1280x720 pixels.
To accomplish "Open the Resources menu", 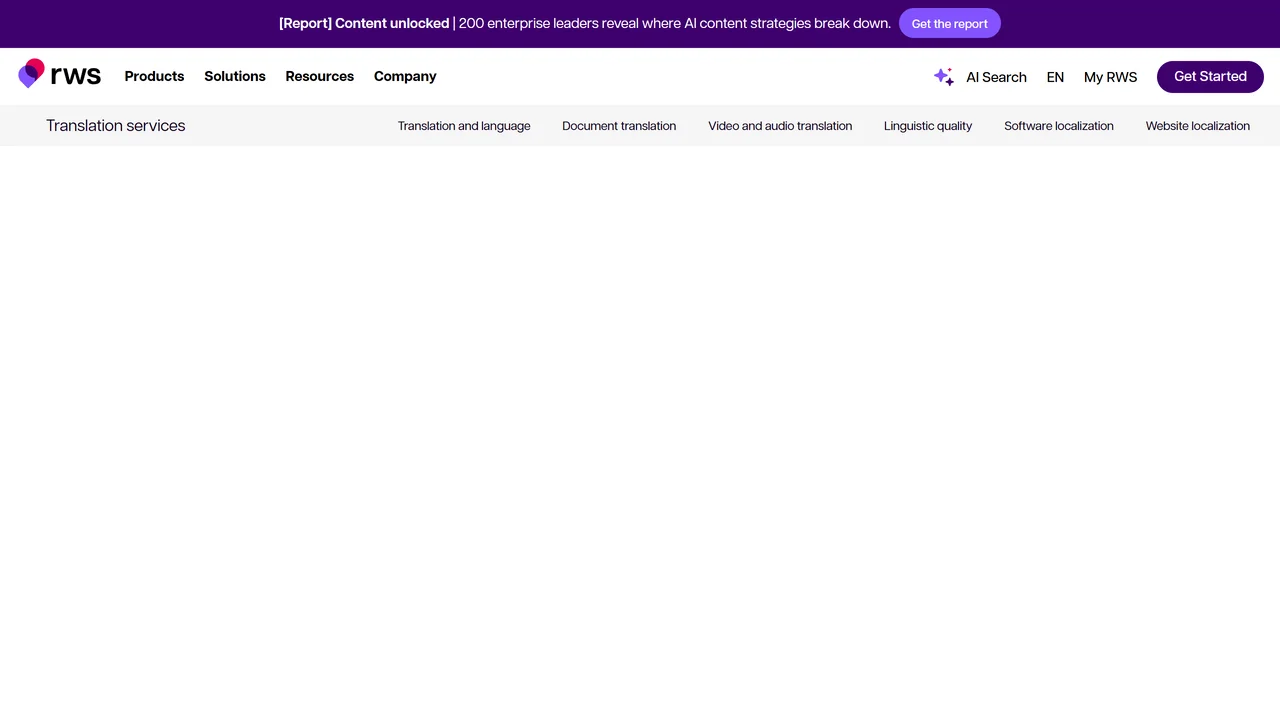I will 320,76.
